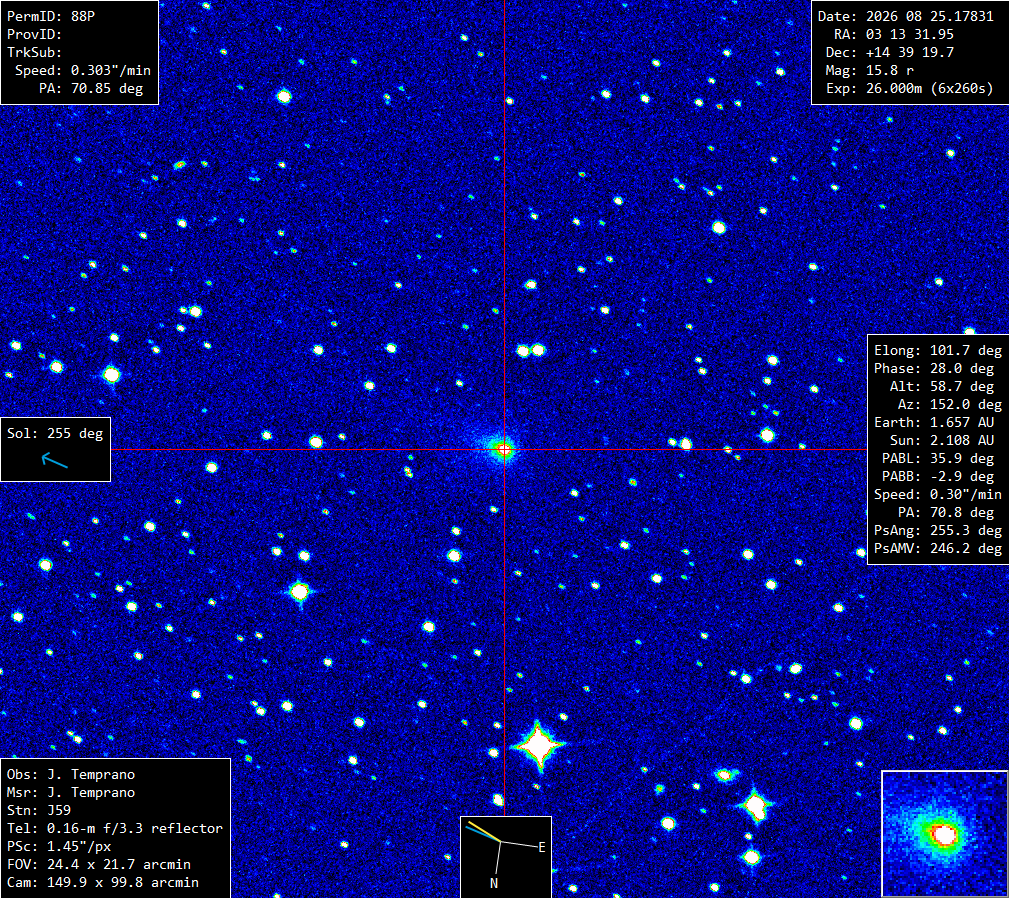Click the large saturated star with diffraction spikes
The image size is (1009, 898).
click(538, 746)
